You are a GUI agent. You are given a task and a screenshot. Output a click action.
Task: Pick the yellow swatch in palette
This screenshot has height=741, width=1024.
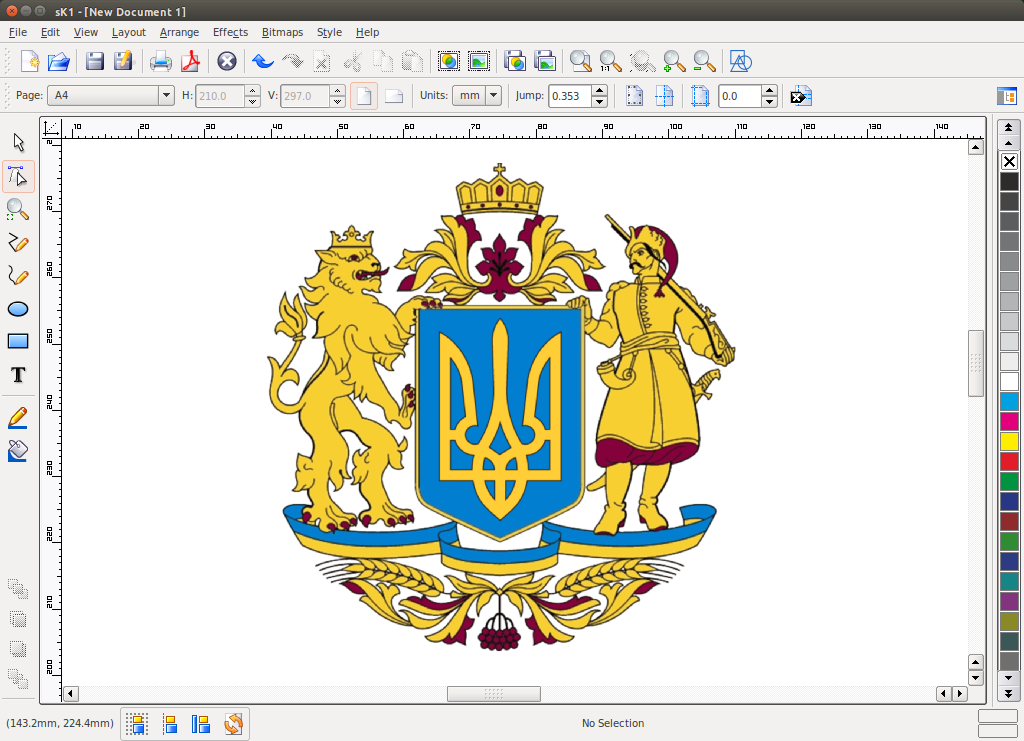click(x=1009, y=441)
